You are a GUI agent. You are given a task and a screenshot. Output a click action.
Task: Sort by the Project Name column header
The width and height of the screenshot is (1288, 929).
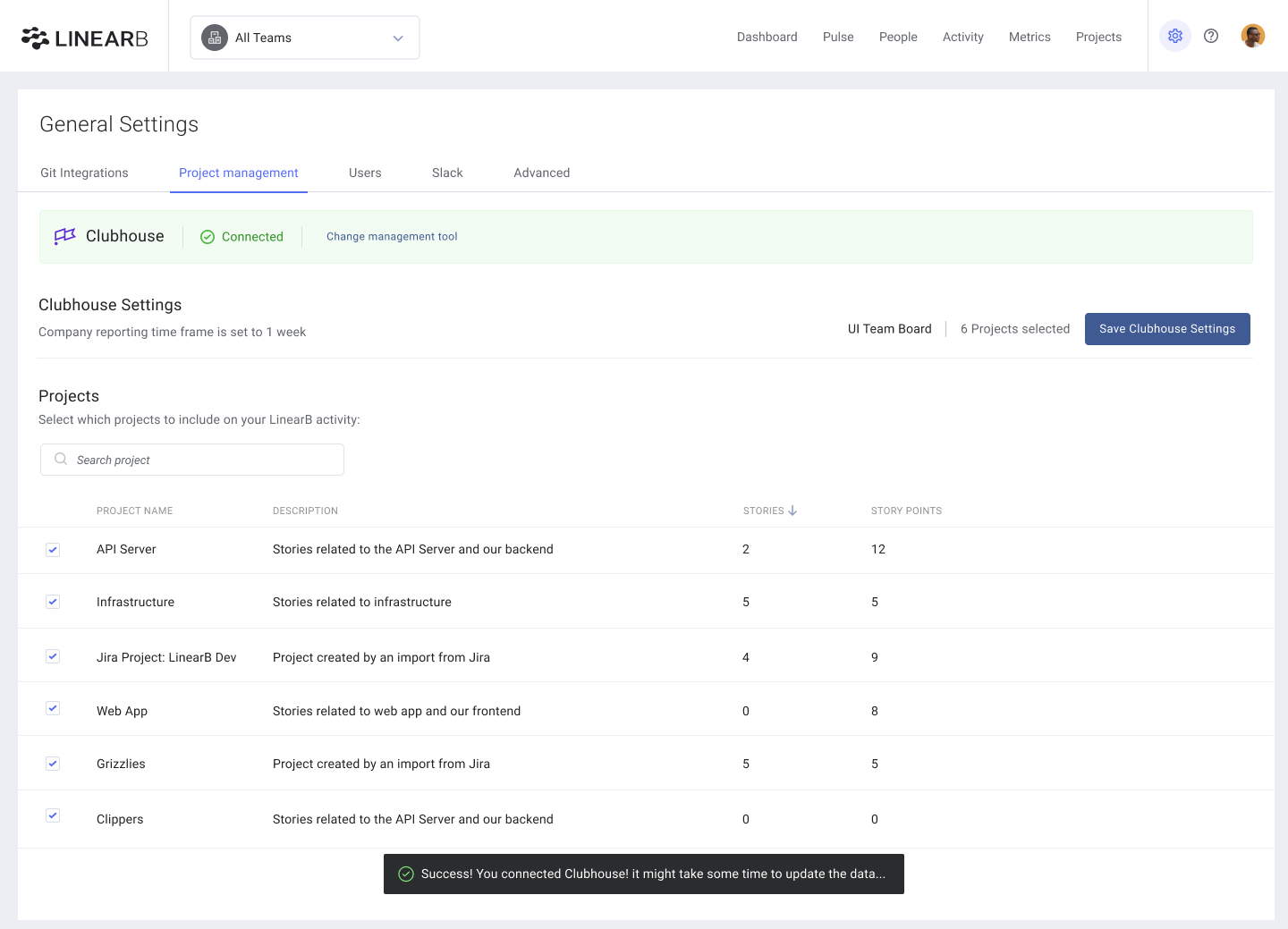pos(135,511)
